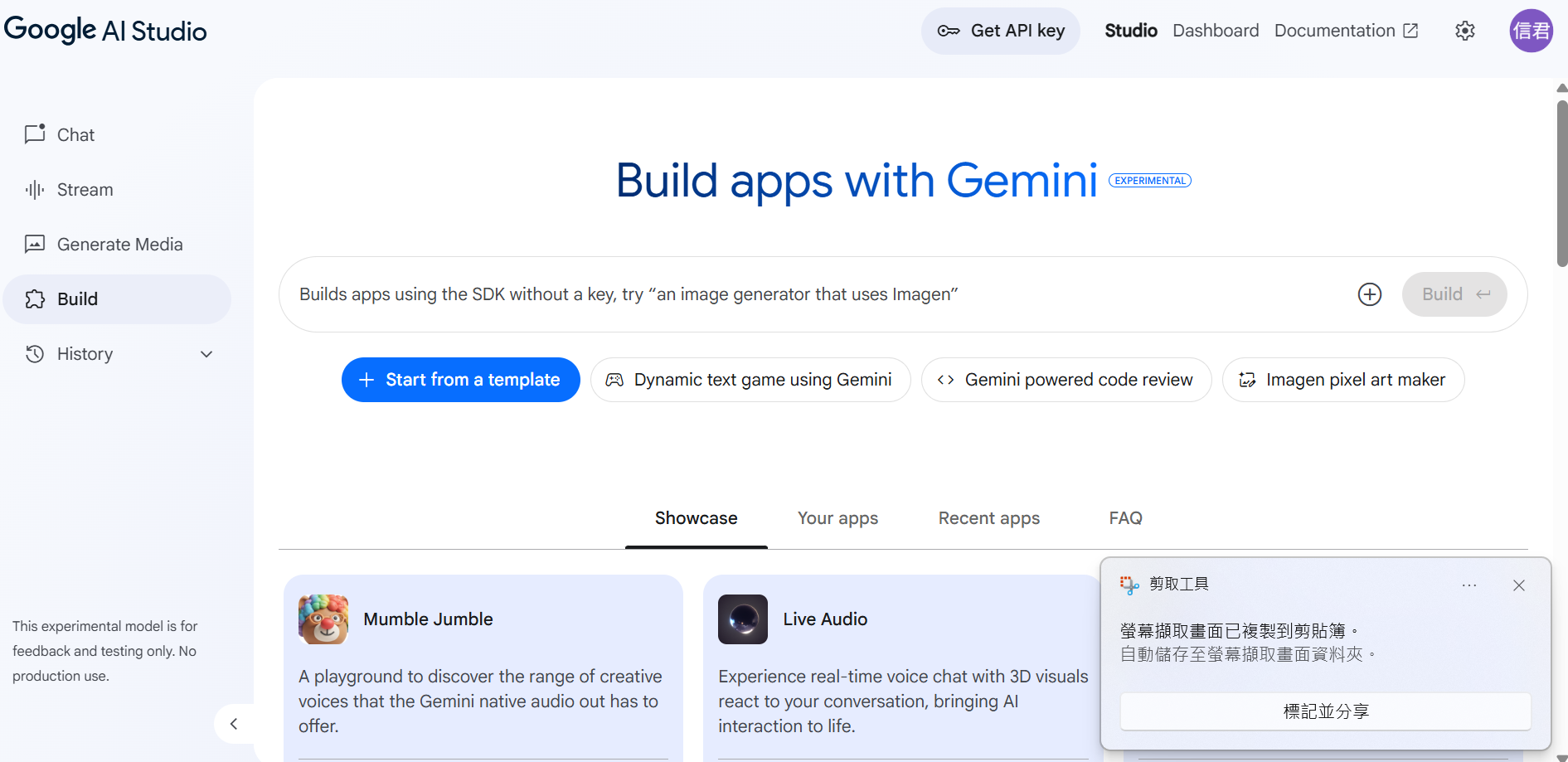Click the Google AI Studio logo
The height and width of the screenshot is (762, 1568).
[x=105, y=31]
